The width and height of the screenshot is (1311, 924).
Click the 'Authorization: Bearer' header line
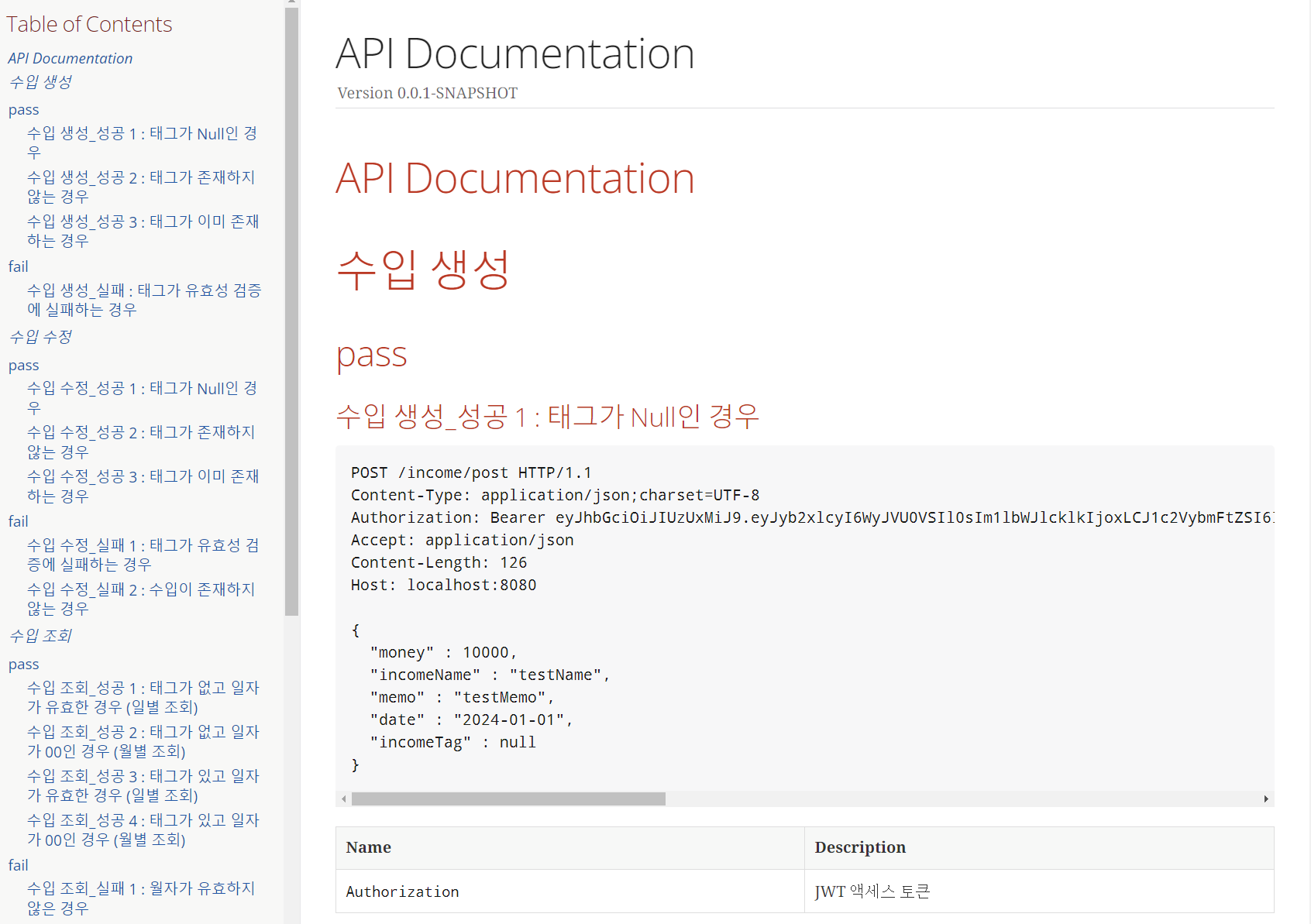click(811, 517)
